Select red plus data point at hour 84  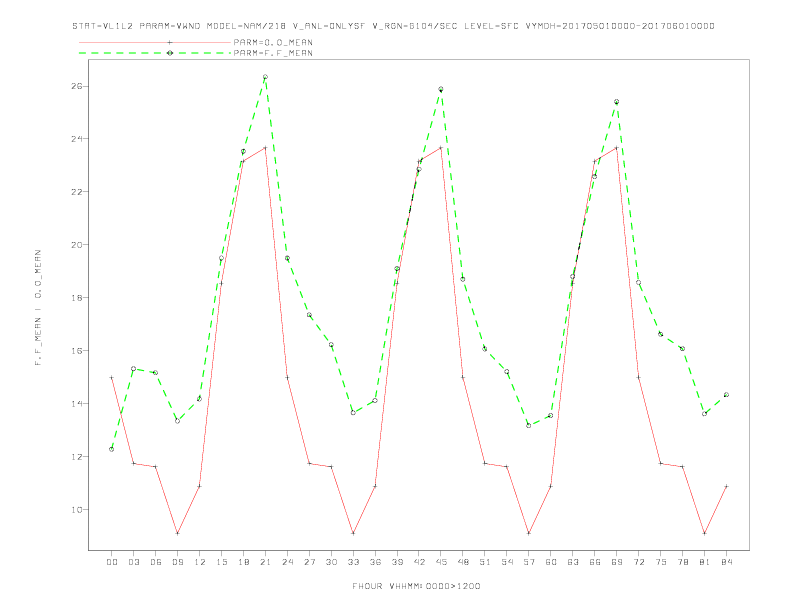[726, 486]
